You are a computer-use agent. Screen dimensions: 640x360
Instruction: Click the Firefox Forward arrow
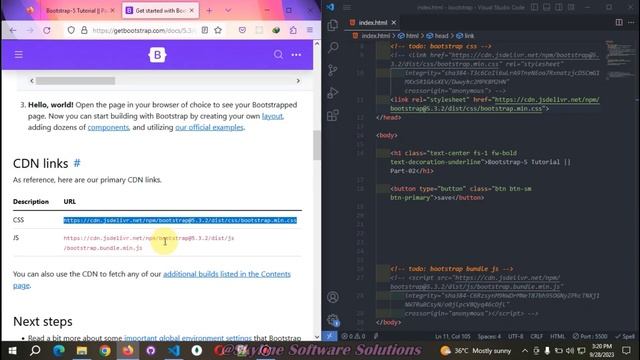[x=30, y=30]
